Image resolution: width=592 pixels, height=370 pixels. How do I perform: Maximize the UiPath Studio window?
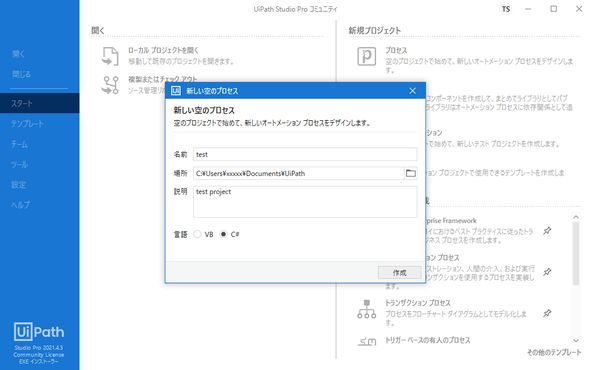click(553, 9)
